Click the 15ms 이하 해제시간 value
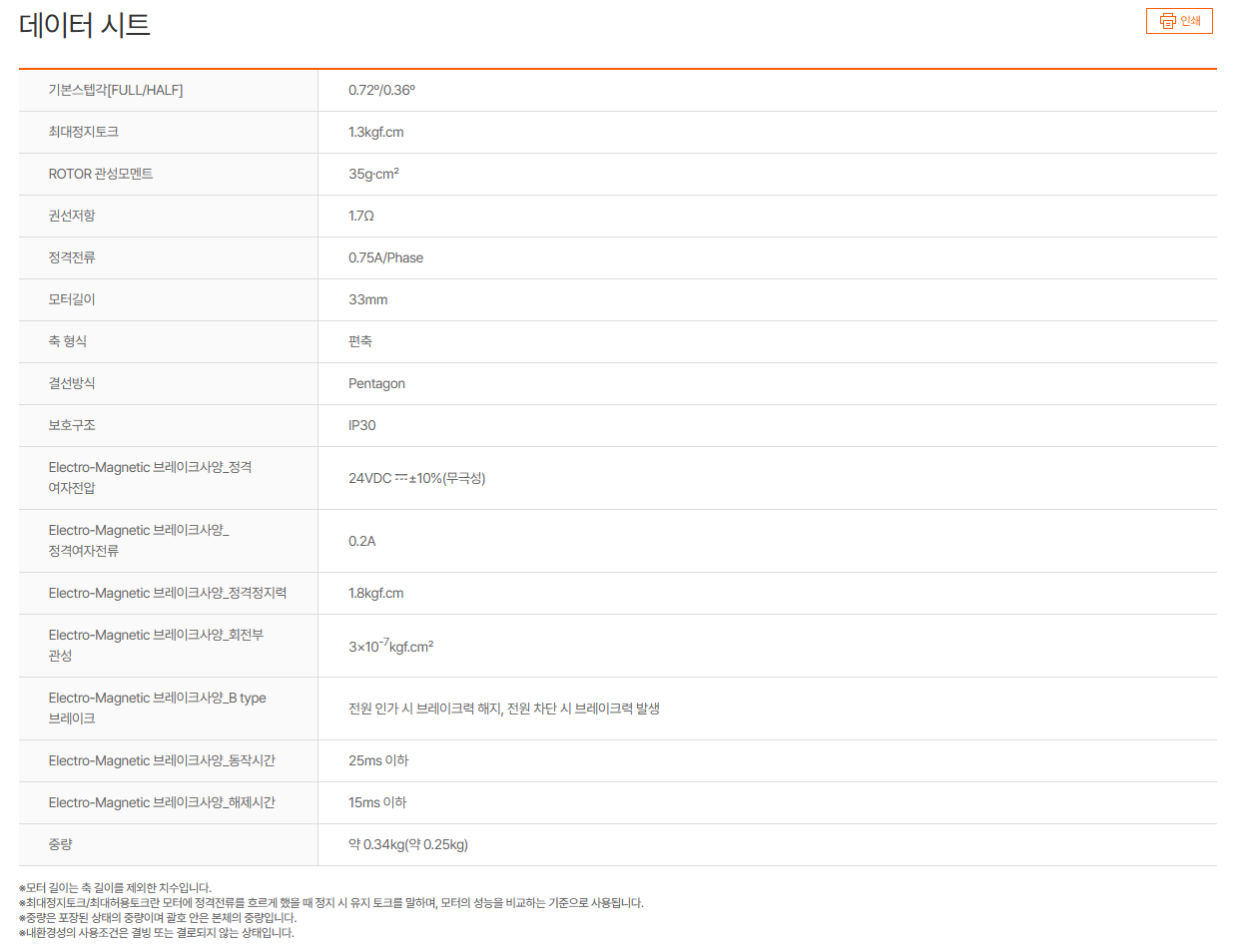Screen dimensions: 1245x952 (377, 802)
